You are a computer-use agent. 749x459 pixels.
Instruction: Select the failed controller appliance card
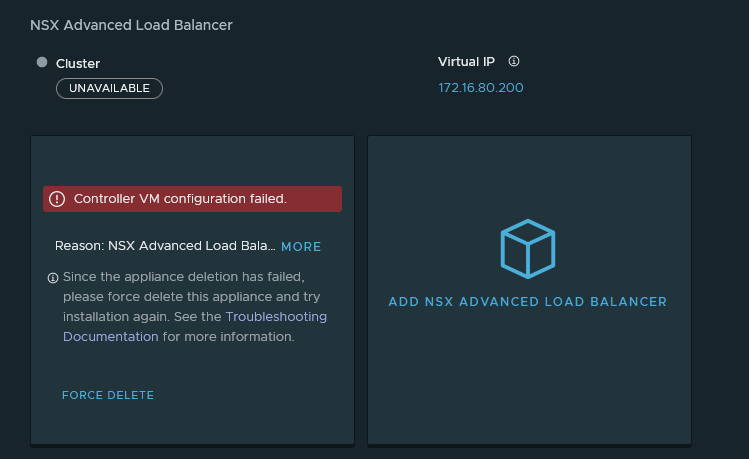pyautogui.click(x=193, y=290)
